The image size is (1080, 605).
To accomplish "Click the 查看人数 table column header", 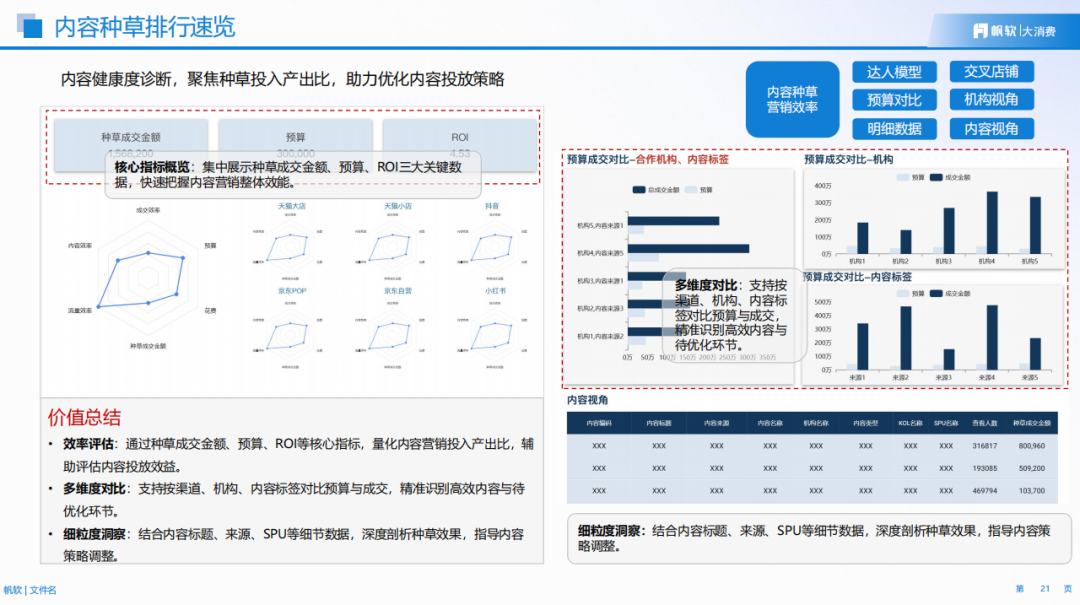I will point(984,423).
